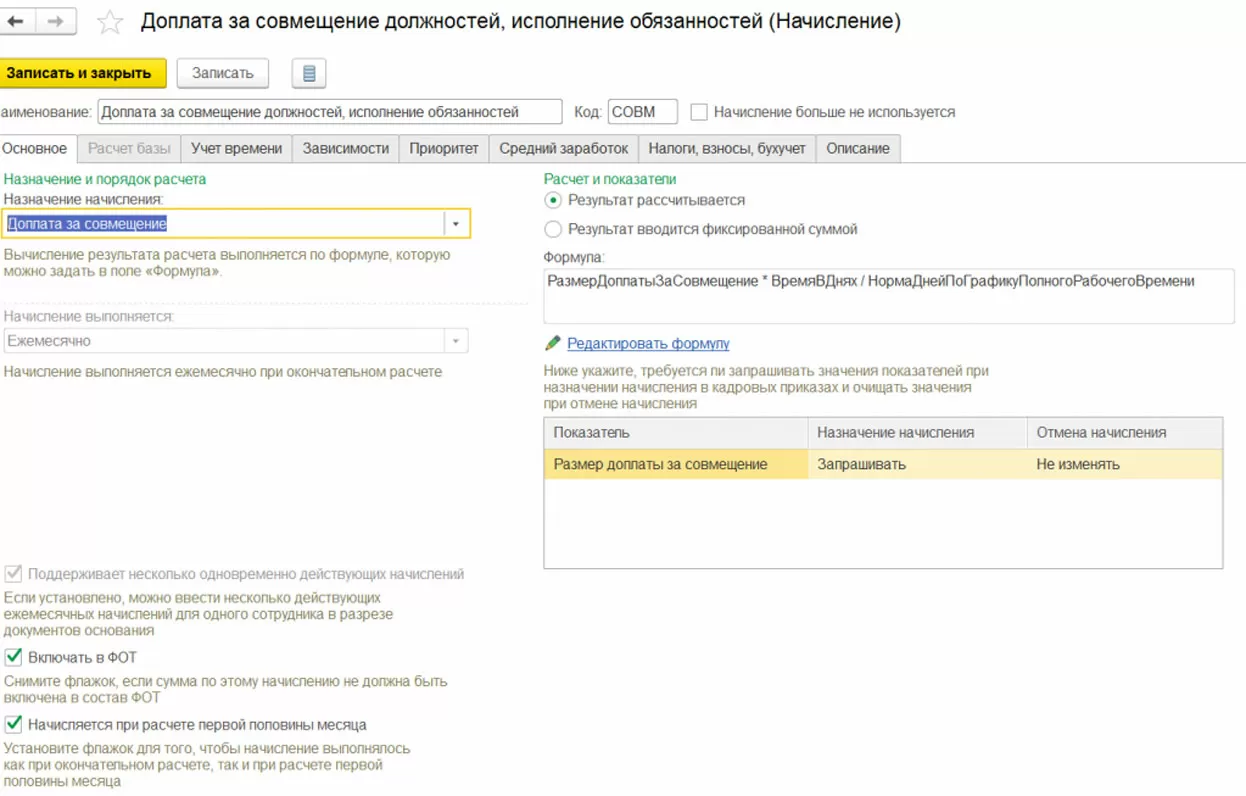Select Результат вводится фиксированной суммой option
Screen dimensions: 1246x796
point(553,229)
